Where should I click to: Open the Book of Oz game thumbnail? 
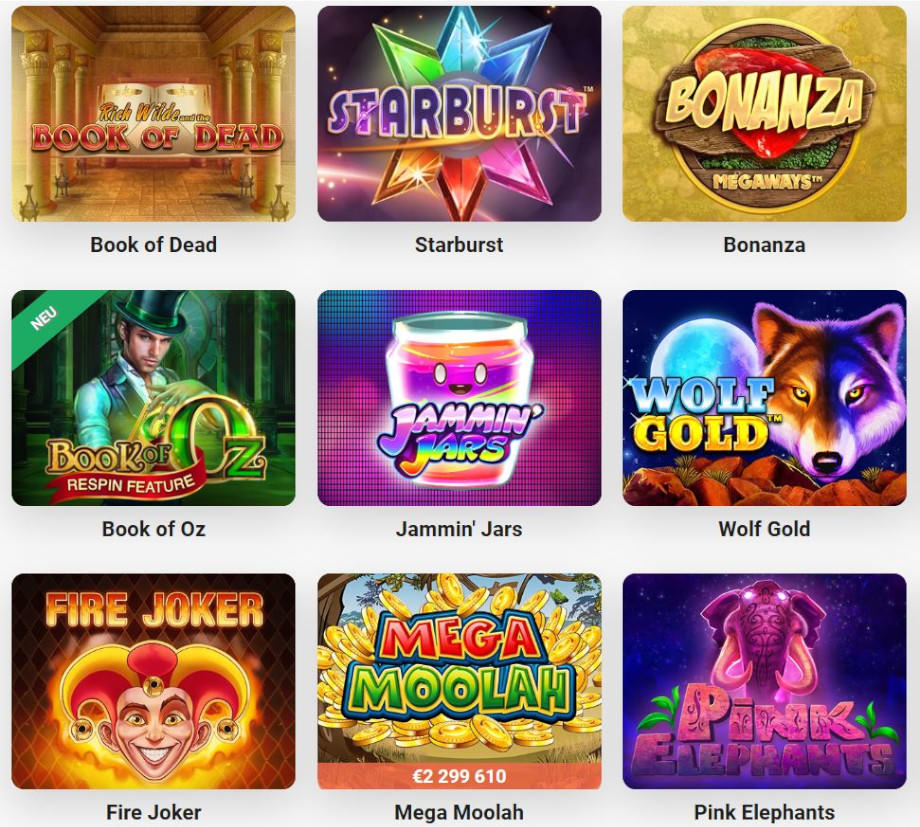coord(153,398)
